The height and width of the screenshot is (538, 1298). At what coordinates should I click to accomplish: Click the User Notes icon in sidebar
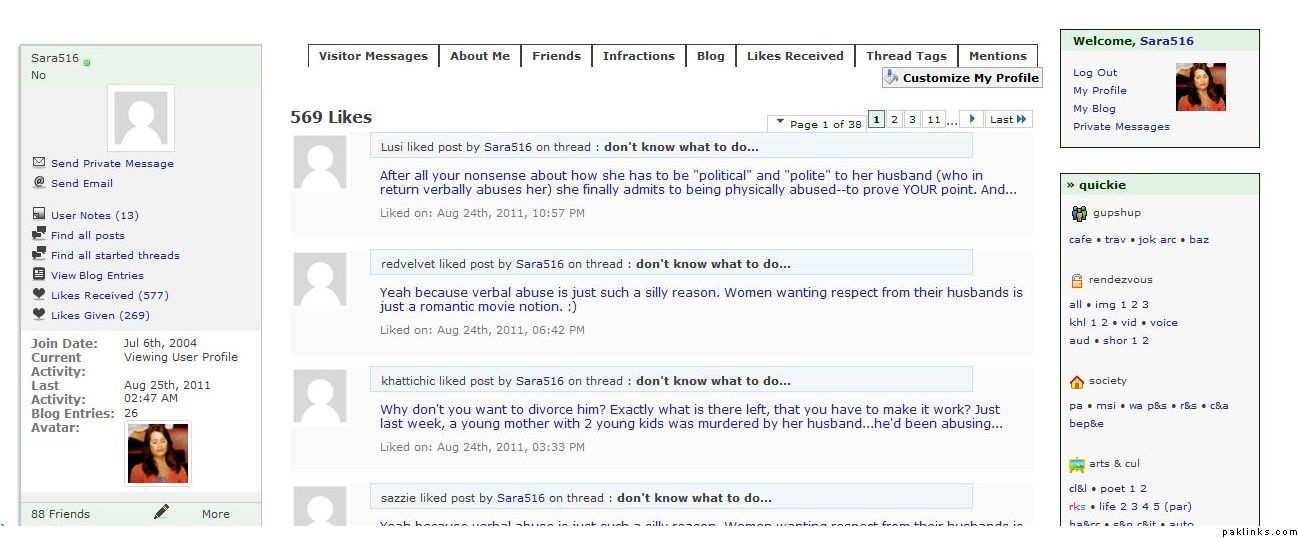click(x=39, y=215)
